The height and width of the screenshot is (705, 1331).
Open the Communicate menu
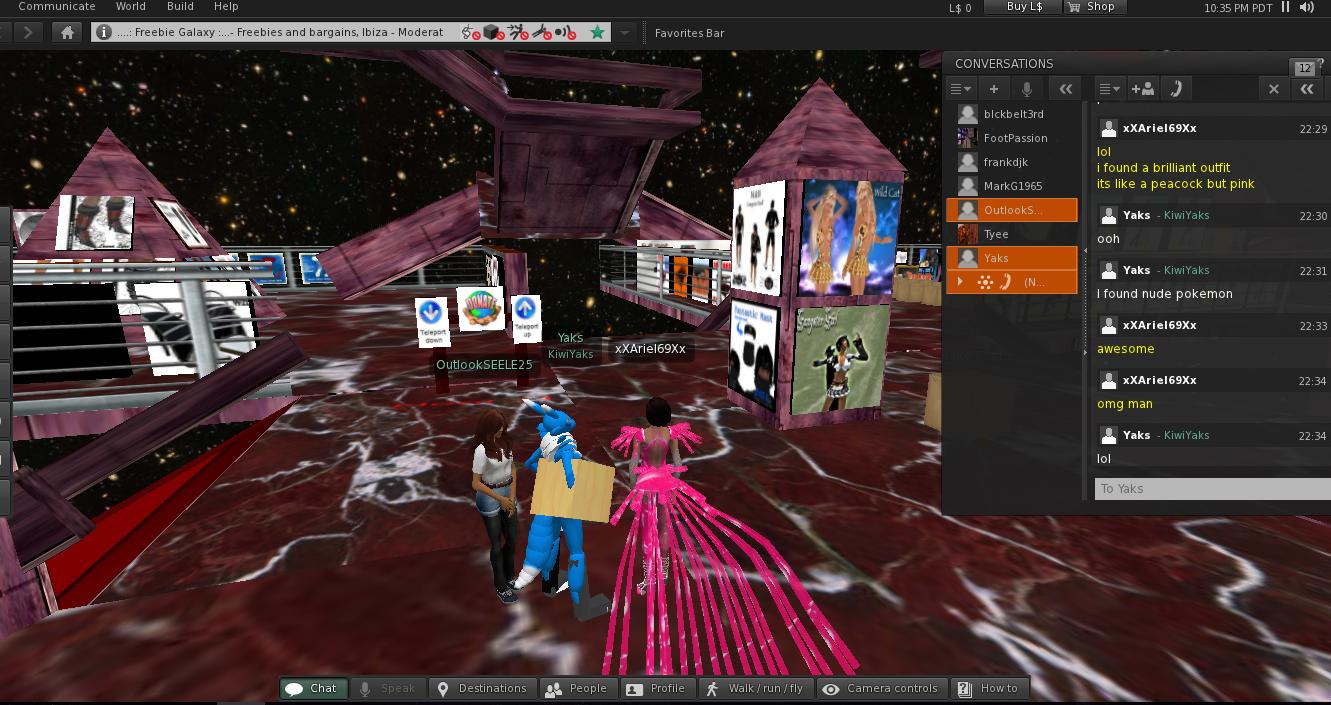click(57, 6)
